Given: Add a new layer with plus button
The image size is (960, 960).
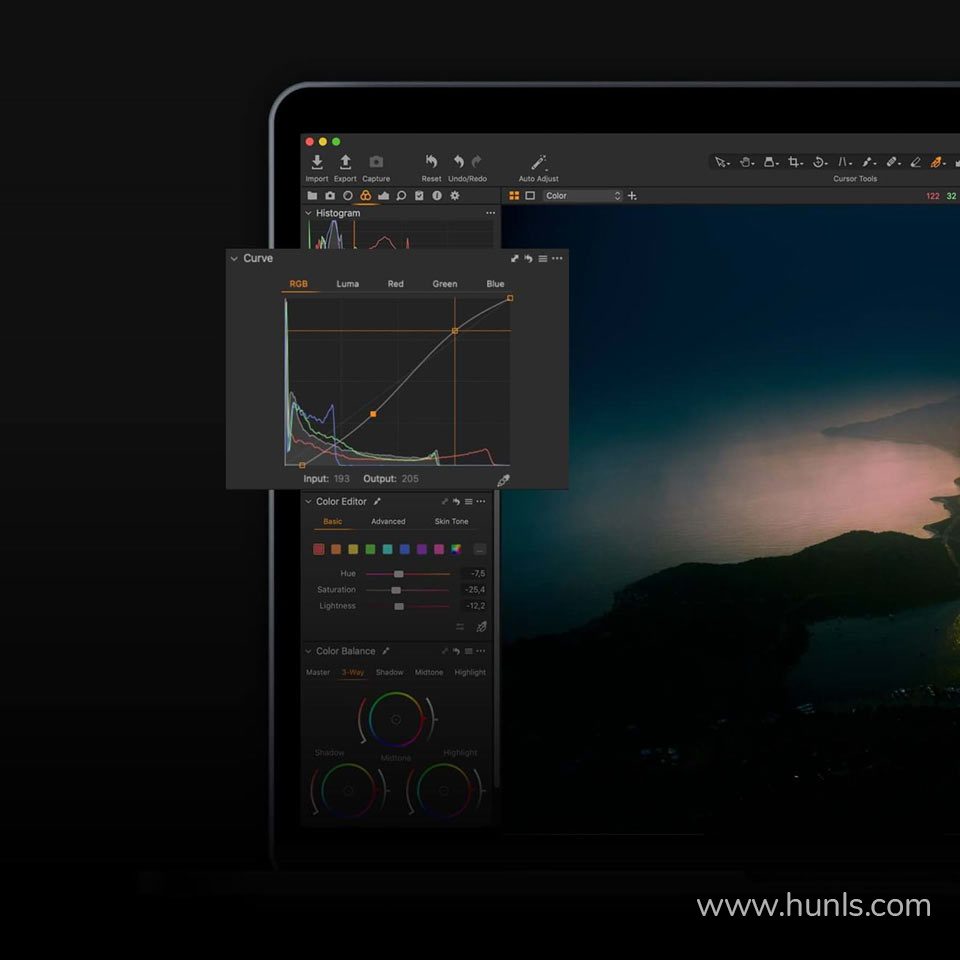Looking at the screenshot, I should 632,196.
